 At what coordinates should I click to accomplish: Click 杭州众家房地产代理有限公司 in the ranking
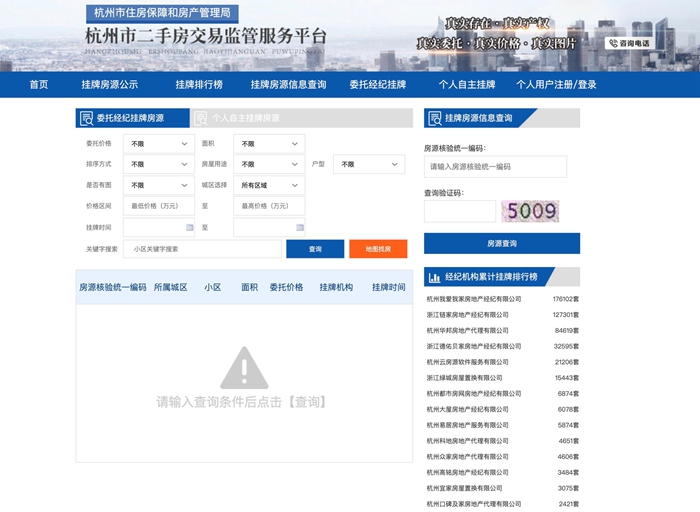467,457
